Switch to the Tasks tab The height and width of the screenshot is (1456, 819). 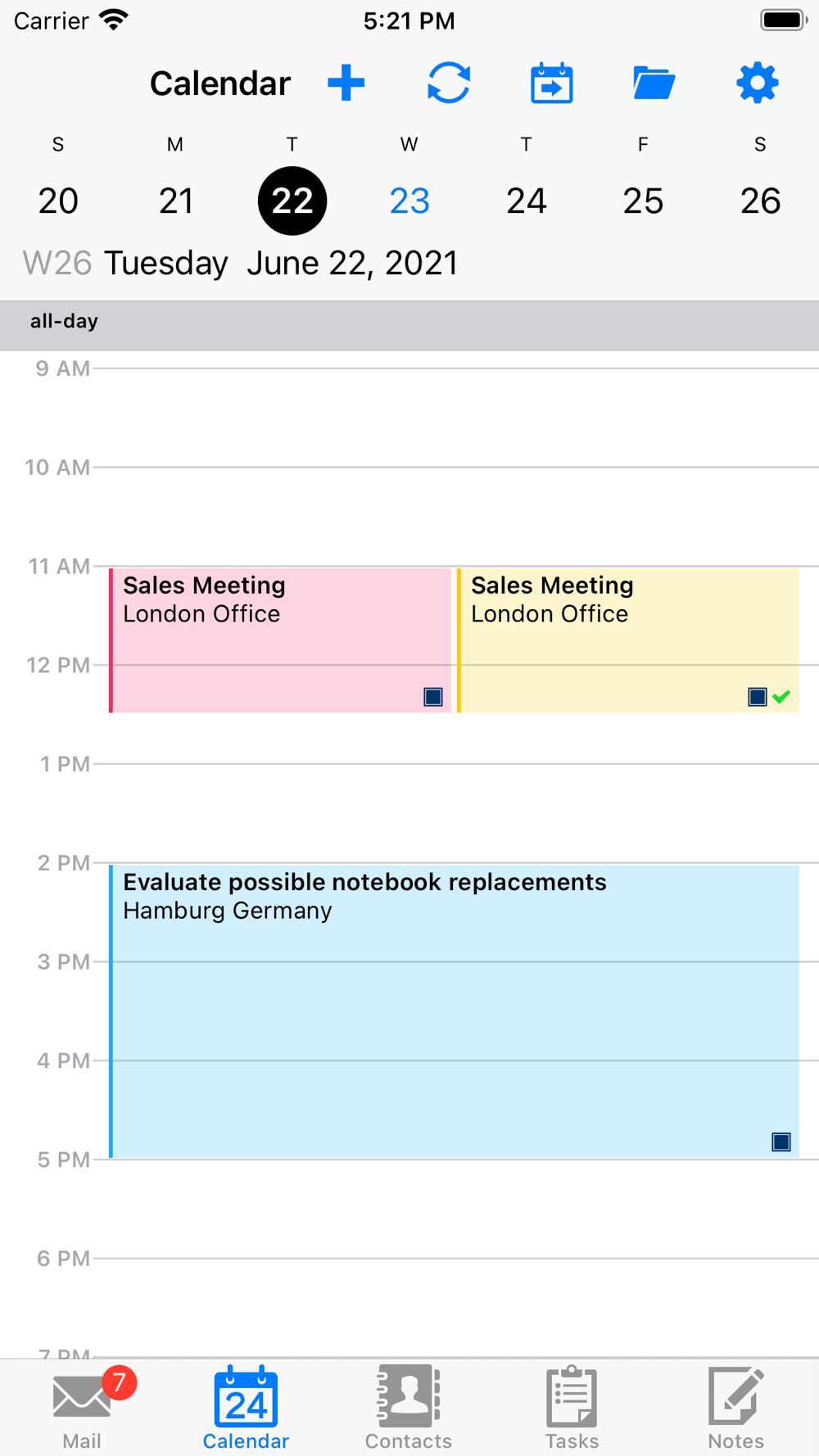click(572, 1407)
